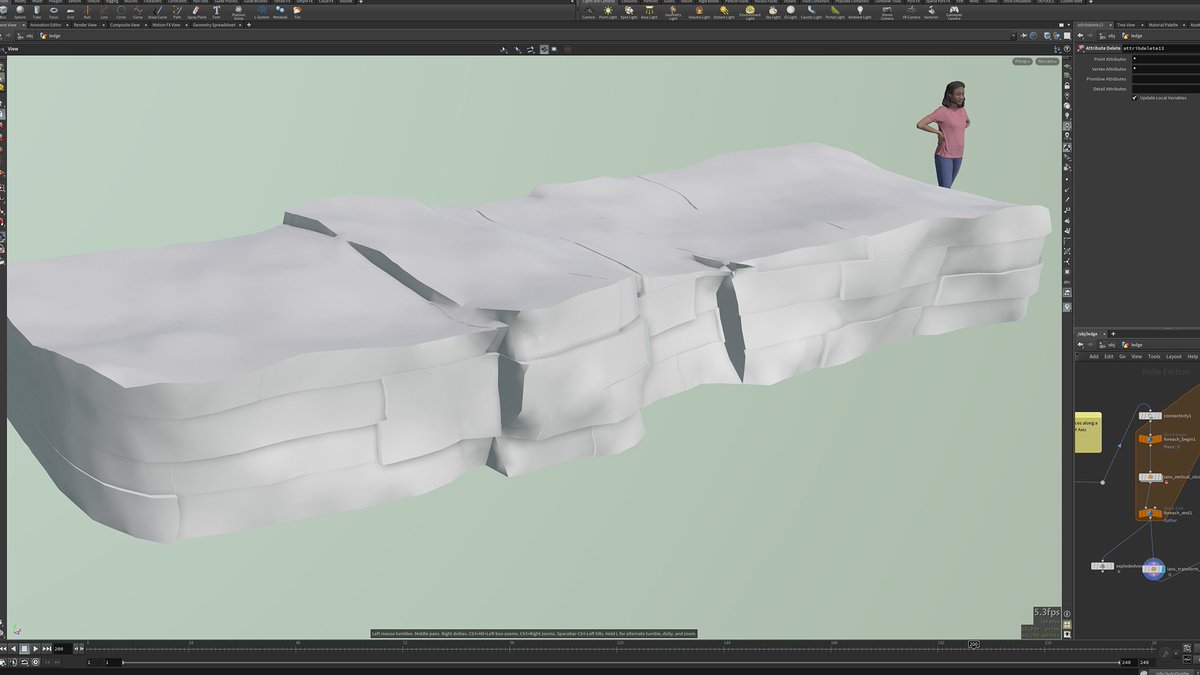
Task: Click the ledge breadcrumb in the network path bar
Action: click(1136, 345)
